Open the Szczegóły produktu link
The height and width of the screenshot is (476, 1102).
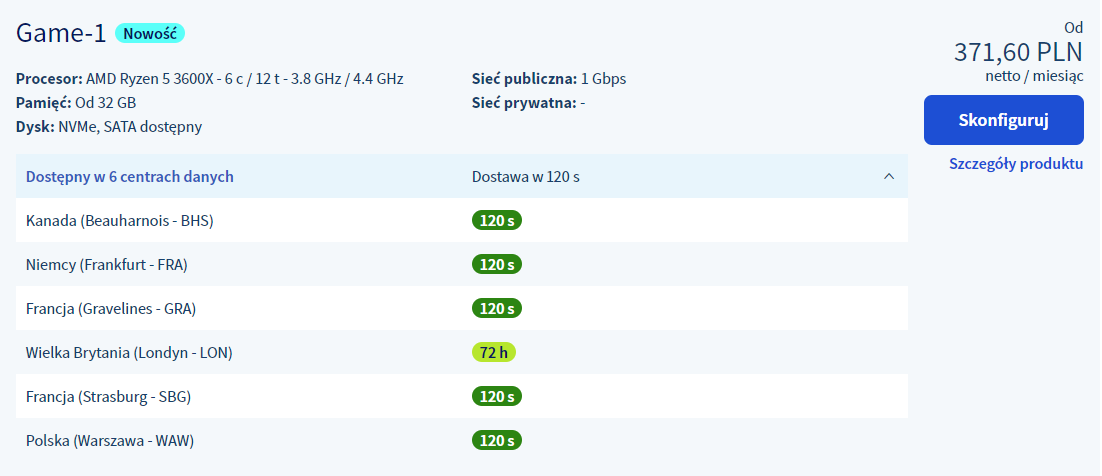1015,164
